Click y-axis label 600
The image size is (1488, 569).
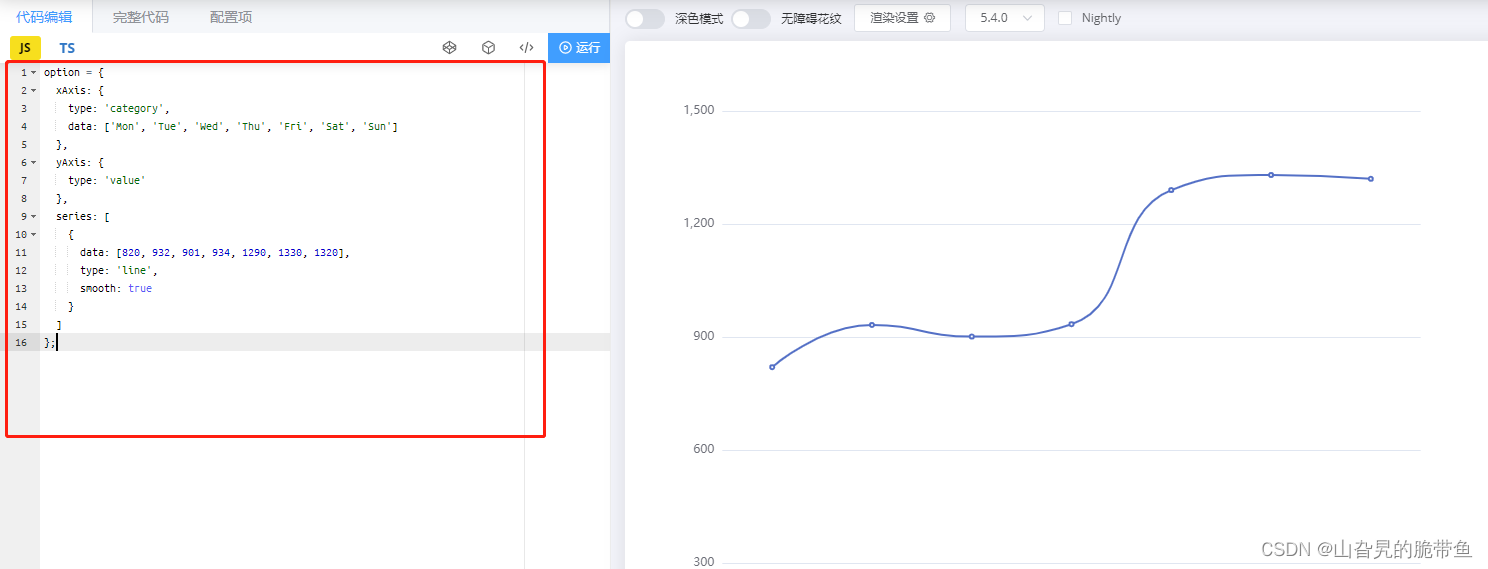click(705, 449)
